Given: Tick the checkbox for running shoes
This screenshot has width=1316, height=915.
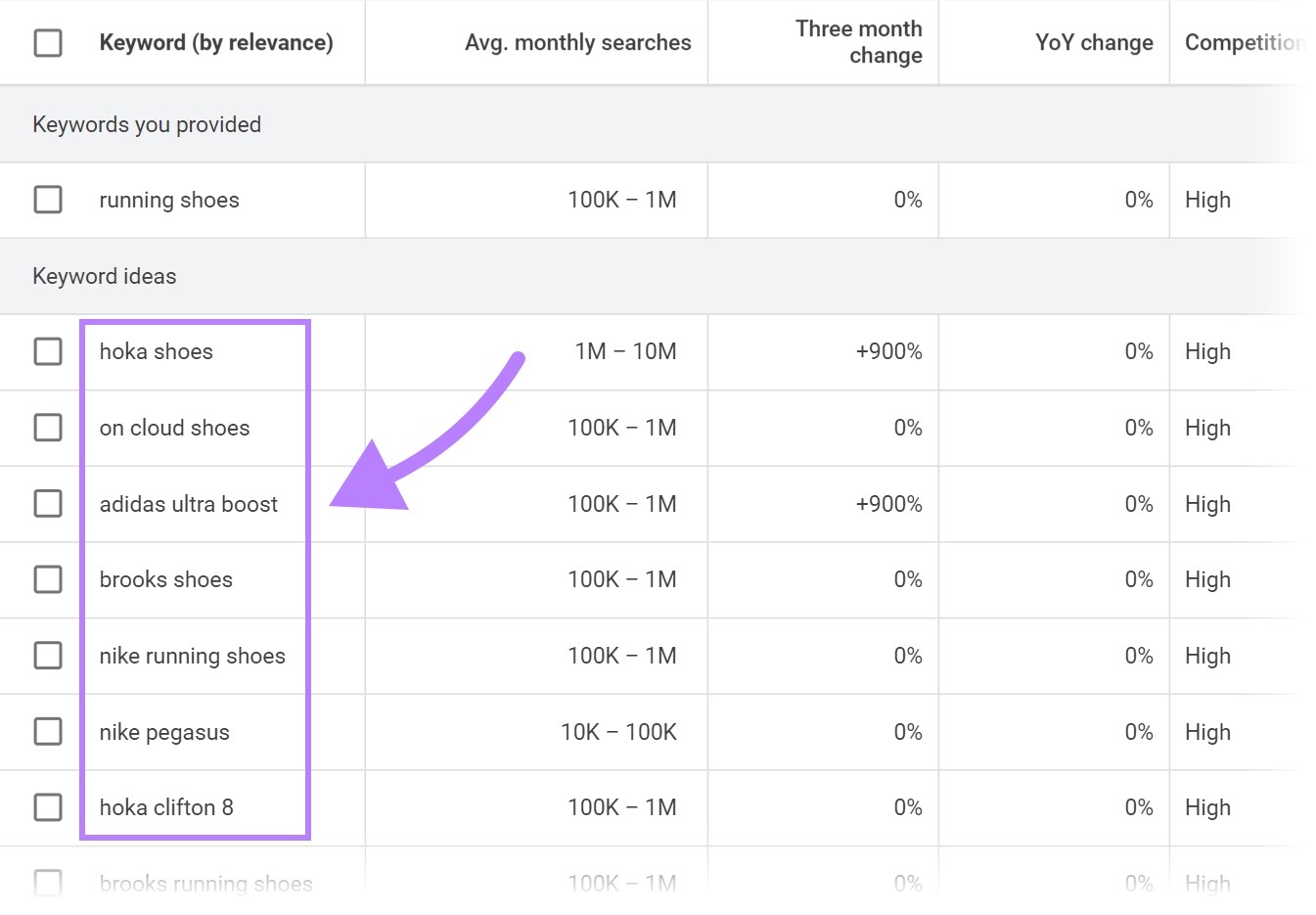Looking at the screenshot, I should [48, 200].
